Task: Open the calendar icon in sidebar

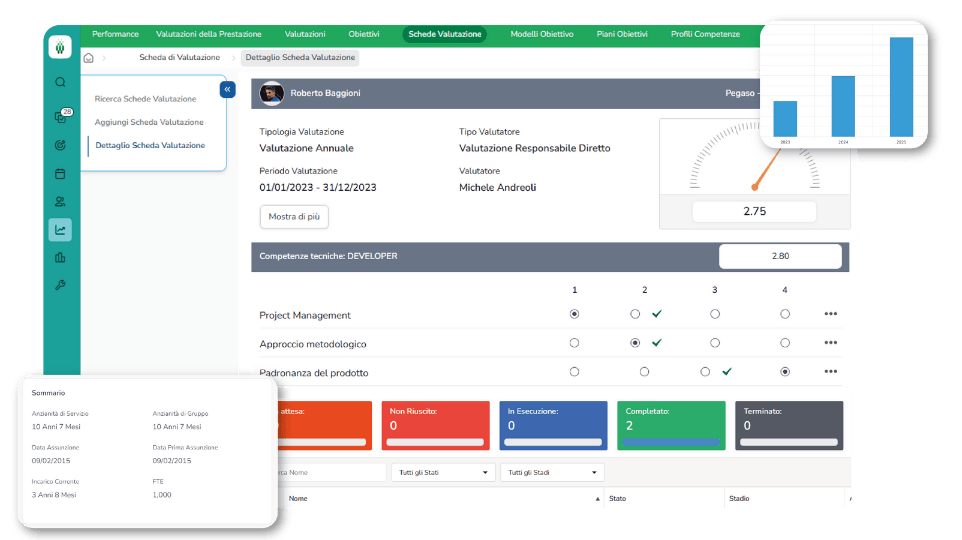Action: (60, 173)
